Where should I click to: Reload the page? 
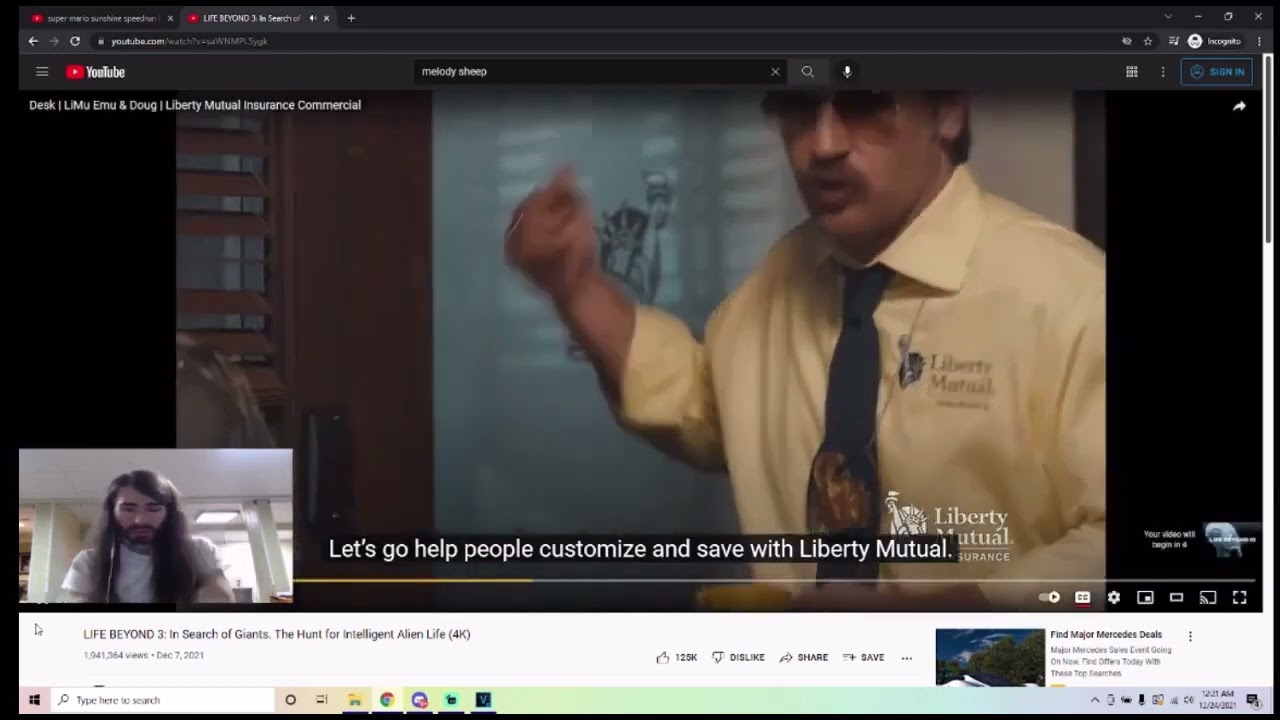click(75, 41)
